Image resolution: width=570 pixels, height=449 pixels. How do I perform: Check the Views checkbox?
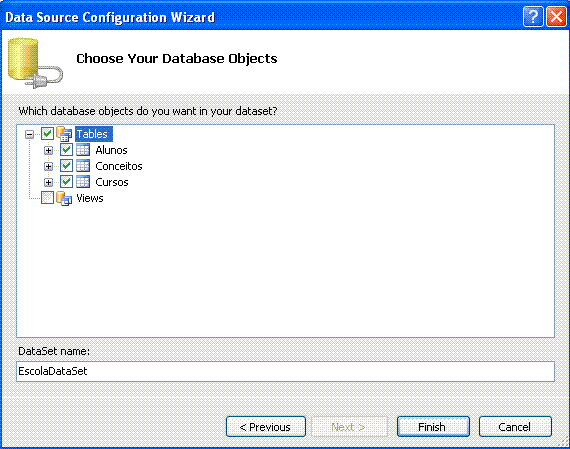(x=47, y=198)
